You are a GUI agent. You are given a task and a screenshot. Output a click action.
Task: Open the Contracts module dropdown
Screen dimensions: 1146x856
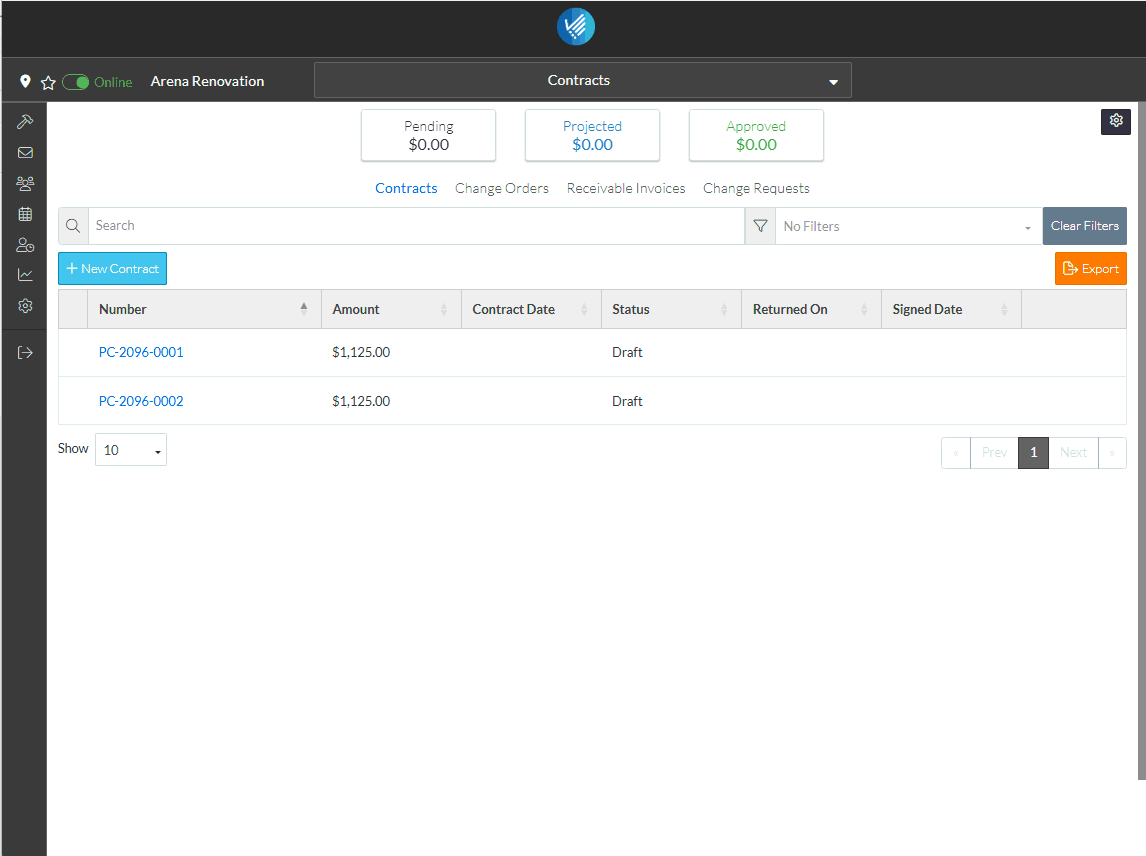[582, 80]
